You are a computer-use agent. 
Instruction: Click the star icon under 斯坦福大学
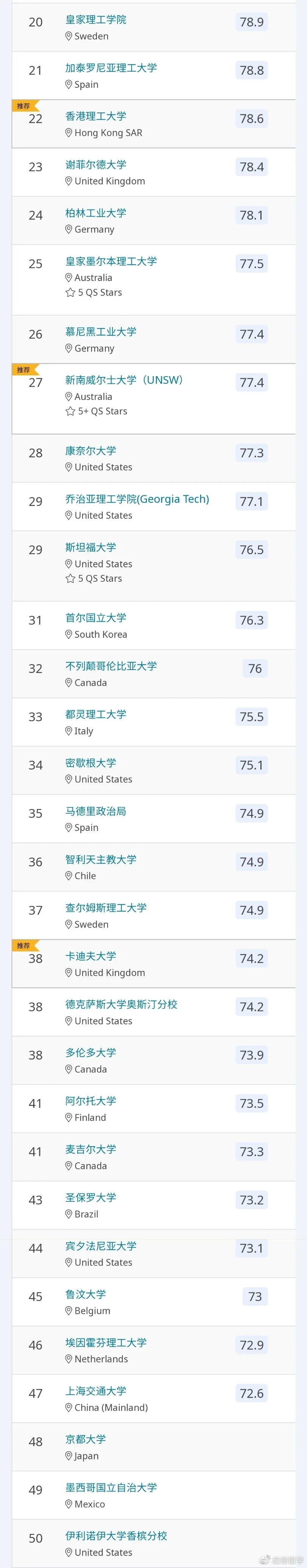[x=70, y=579]
